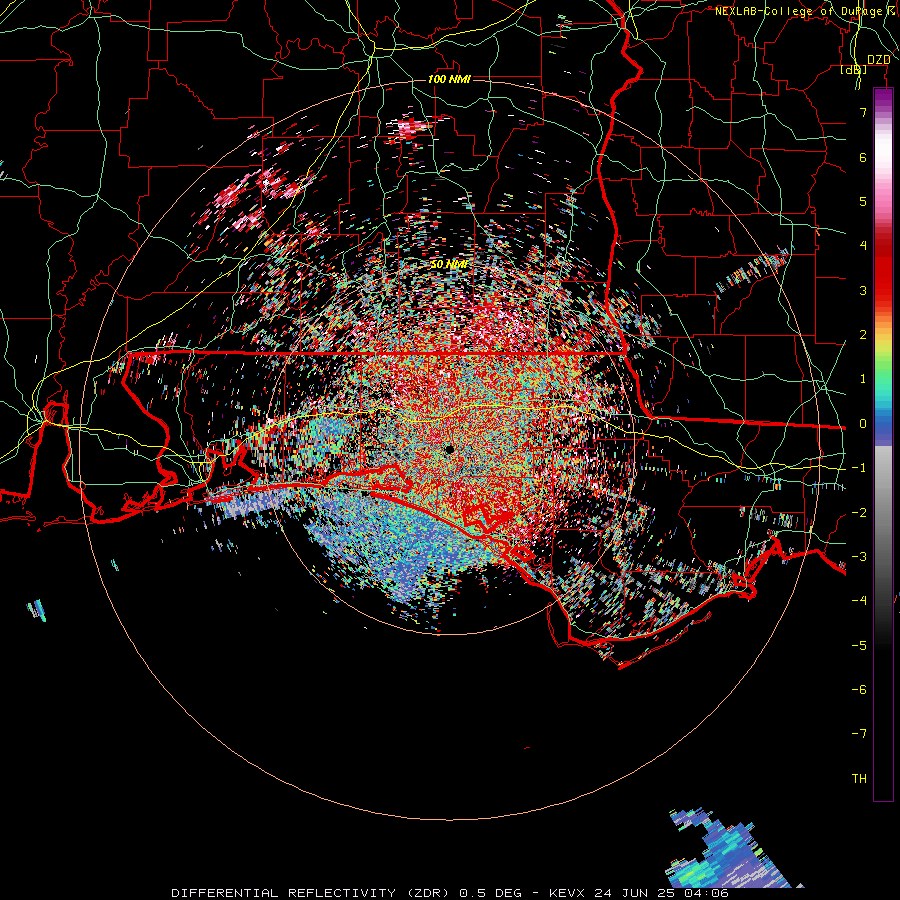
Task: Click the "-5" value on the scale
Action: [x=859, y=646]
